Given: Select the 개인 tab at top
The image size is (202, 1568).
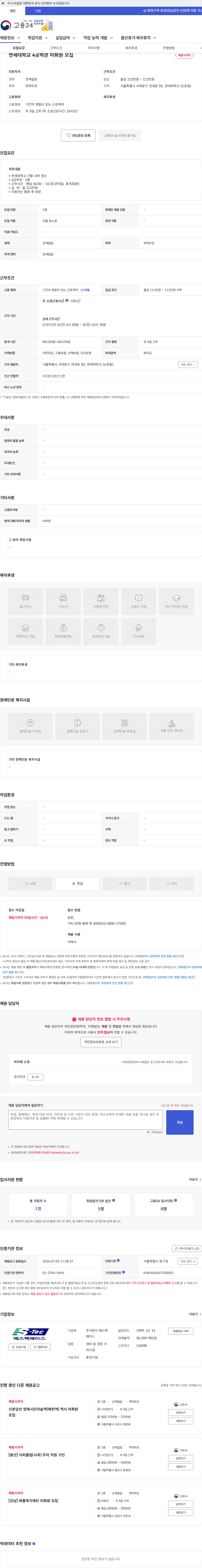Looking at the screenshot, I should 12,11.
